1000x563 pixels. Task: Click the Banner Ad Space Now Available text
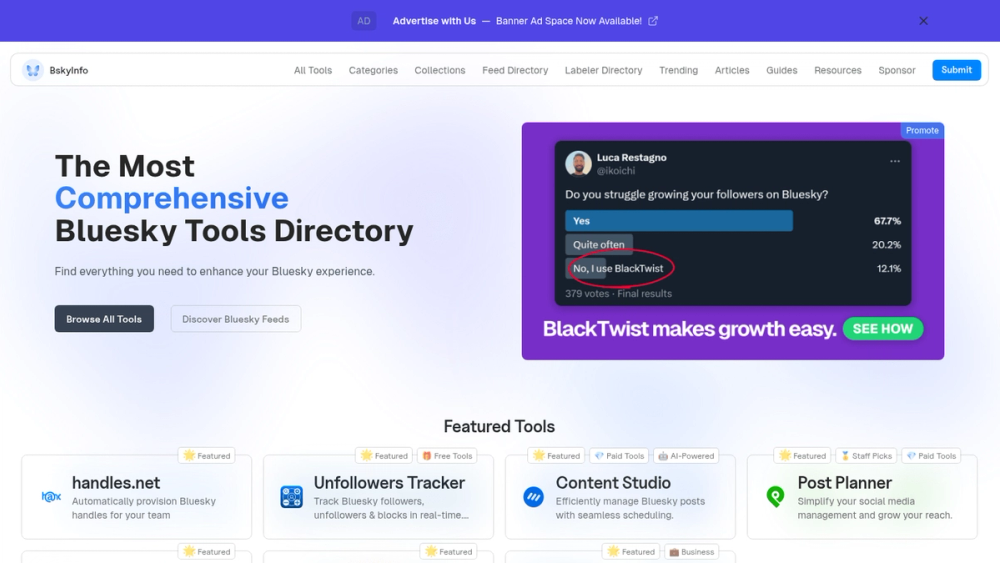tap(569, 21)
